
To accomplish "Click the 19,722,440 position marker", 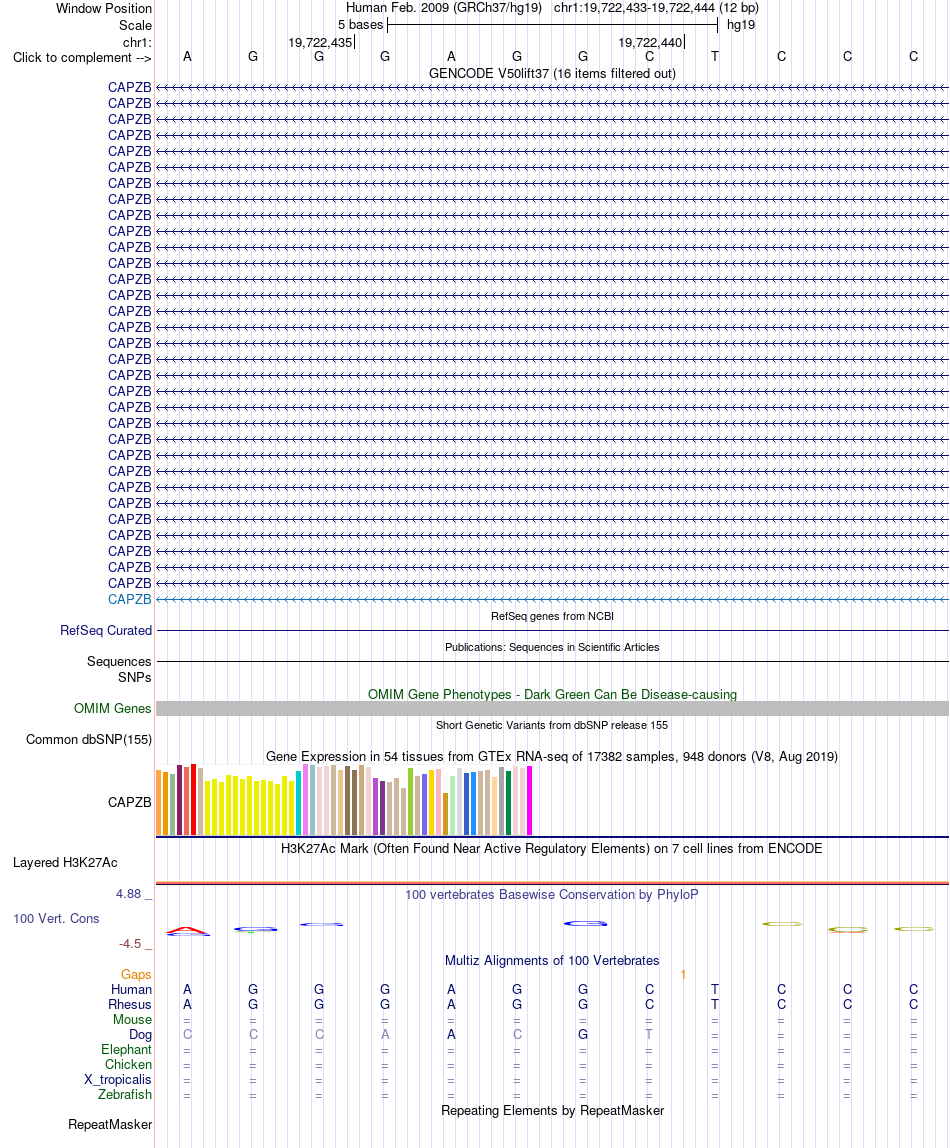I will [x=650, y=42].
